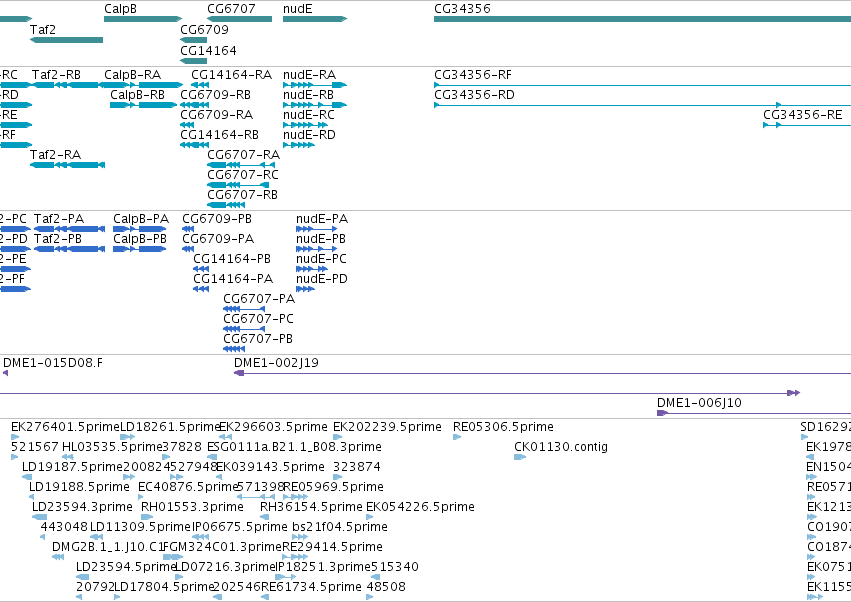851x602 pixels.
Task: Click the CG6707 gene label
Action: point(231,9)
